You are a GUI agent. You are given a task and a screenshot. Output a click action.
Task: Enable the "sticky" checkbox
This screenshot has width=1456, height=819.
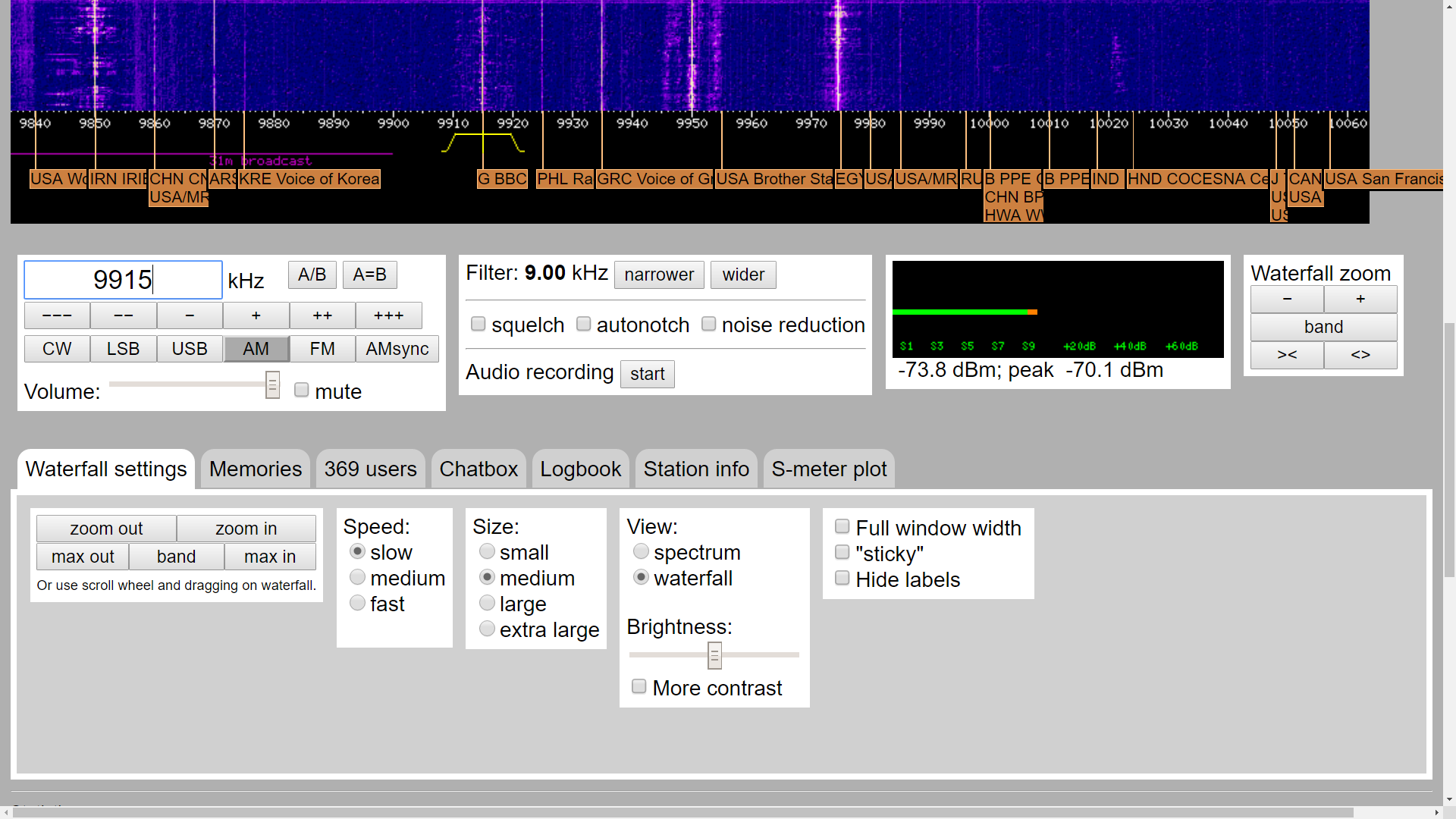842,552
